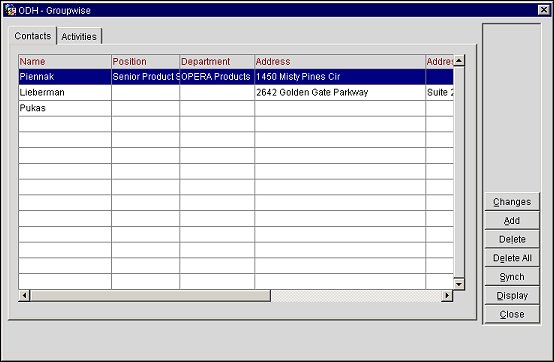Select the Contacts tab
The height and width of the screenshot is (362, 554).
point(33,36)
